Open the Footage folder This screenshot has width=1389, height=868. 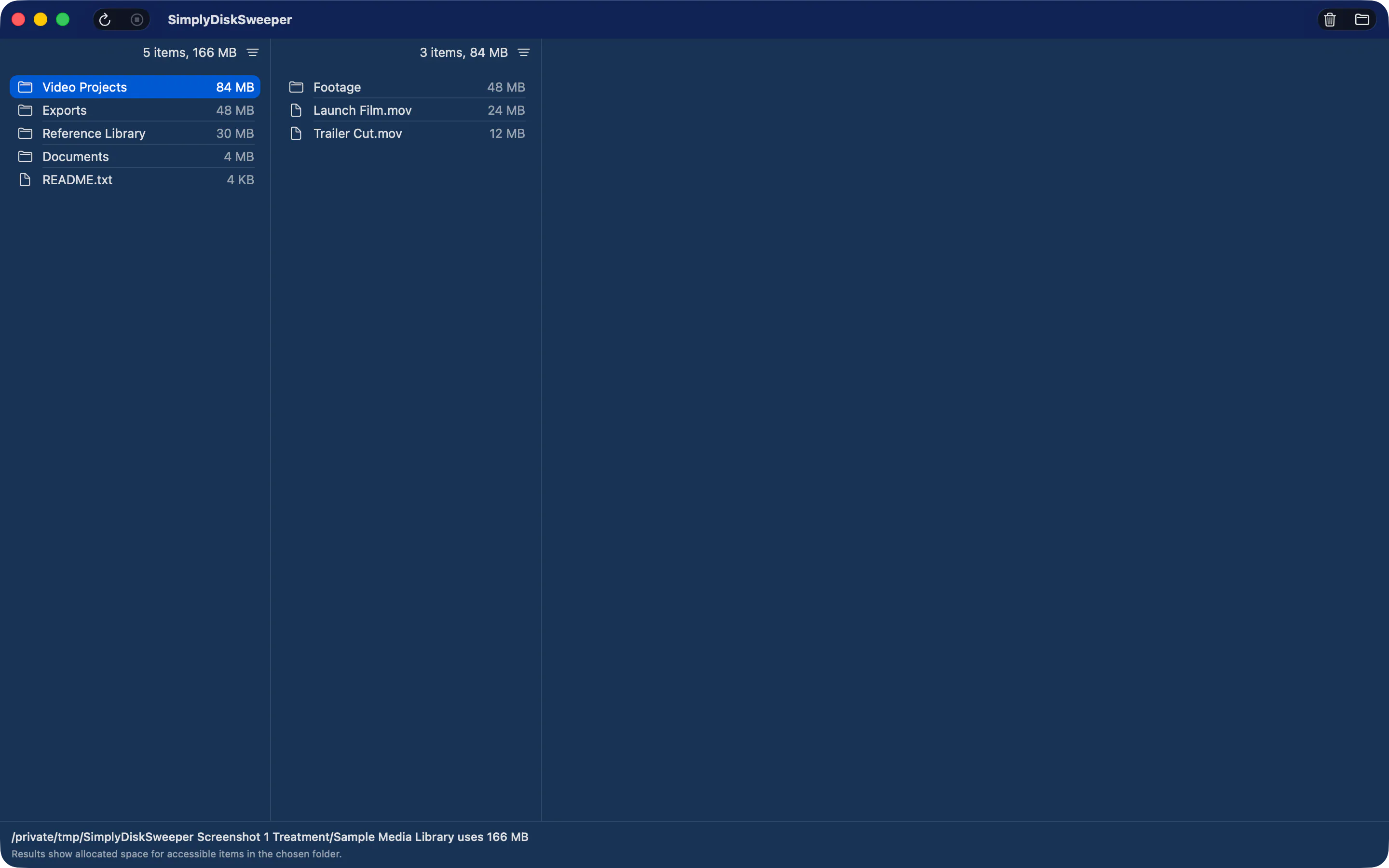point(407,87)
